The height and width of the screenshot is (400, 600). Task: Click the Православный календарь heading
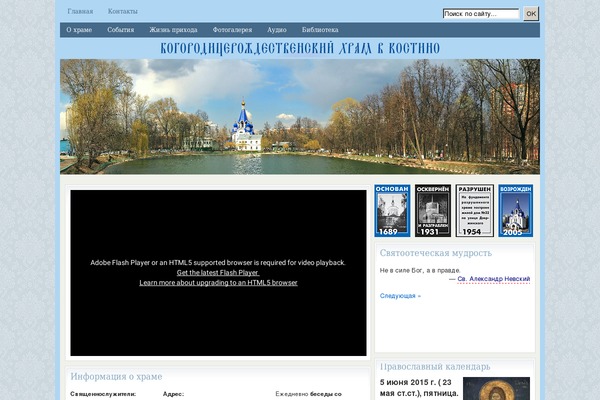coord(435,367)
